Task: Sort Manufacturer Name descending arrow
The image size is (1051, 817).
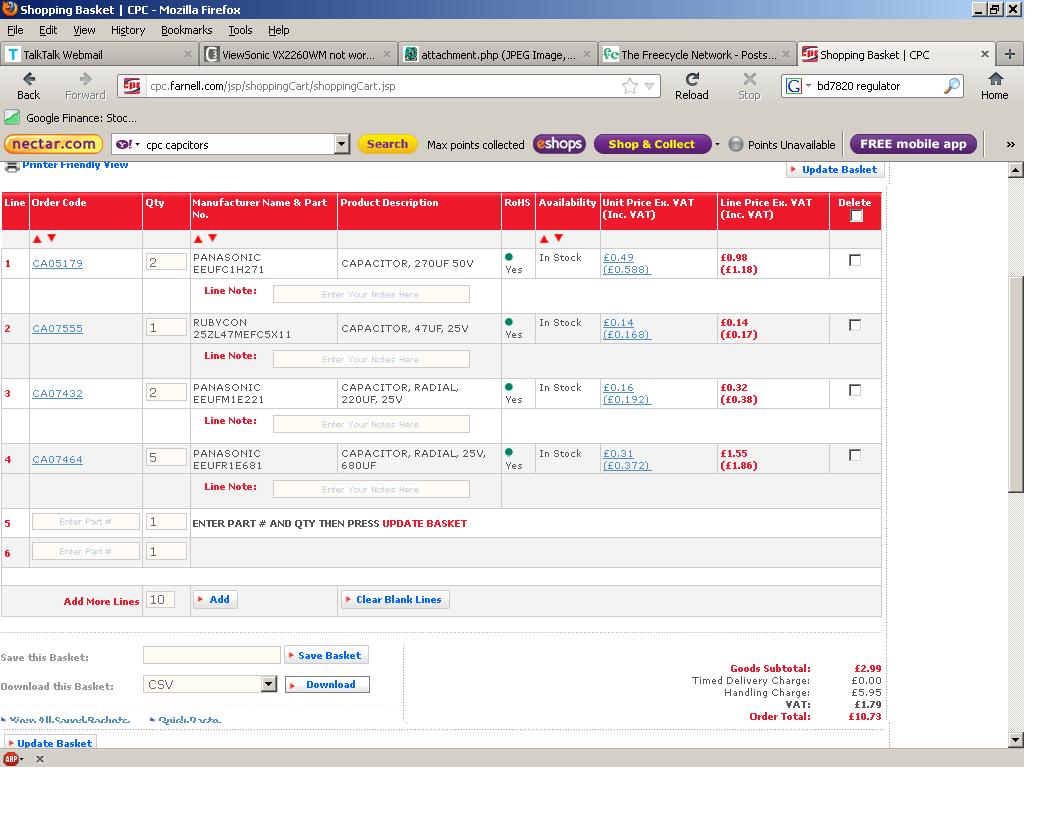Action: [212, 239]
